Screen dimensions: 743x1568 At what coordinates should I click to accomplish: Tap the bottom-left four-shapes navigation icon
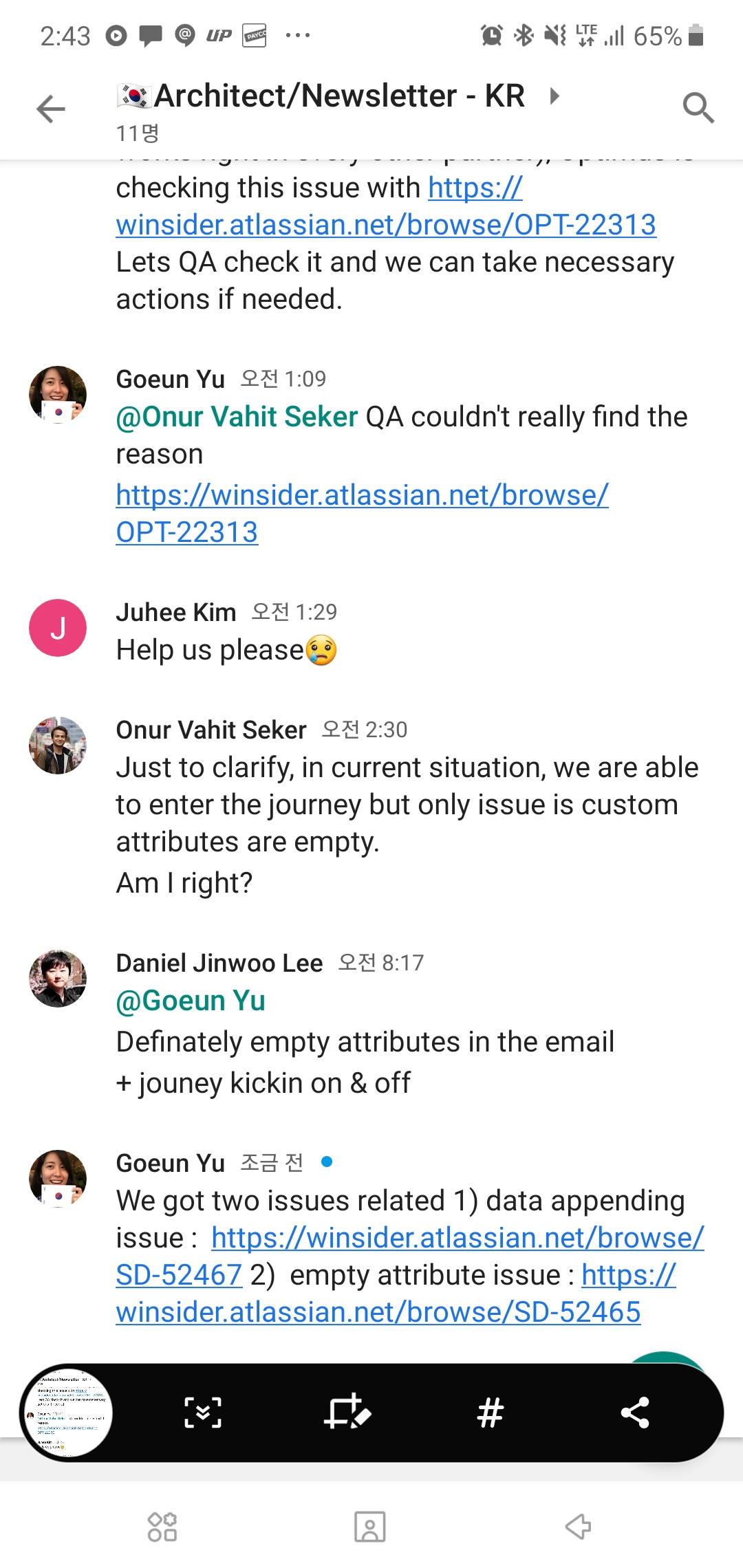162,1527
